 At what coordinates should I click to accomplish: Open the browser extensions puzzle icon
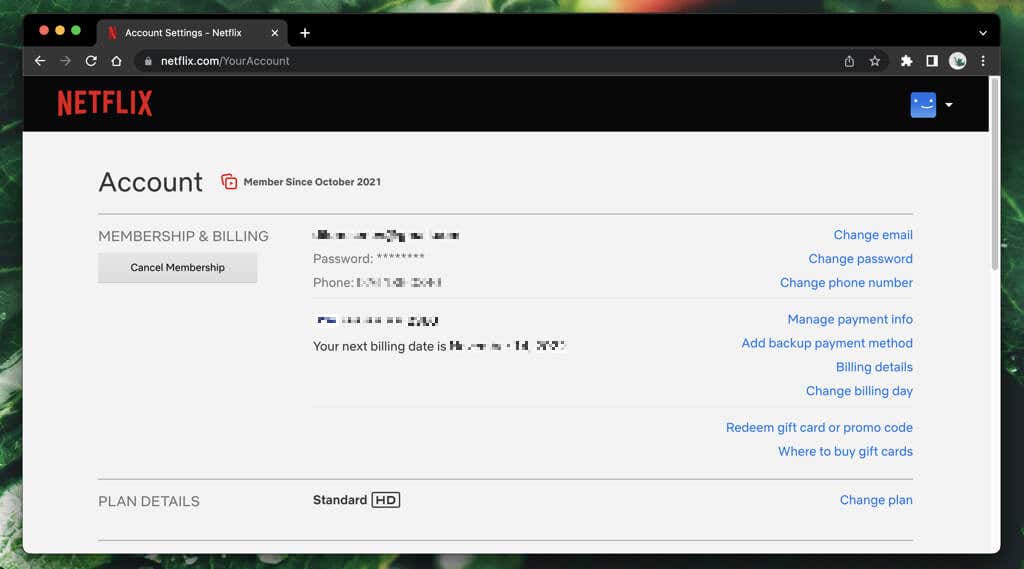tap(906, 61)
